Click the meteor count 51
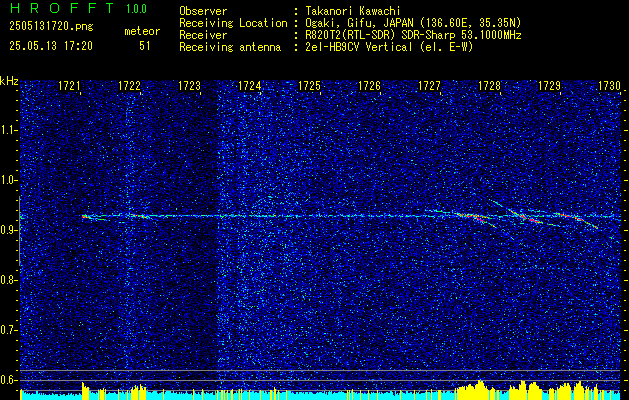Screen dimensions: 629x400 (x=145, y=46)
